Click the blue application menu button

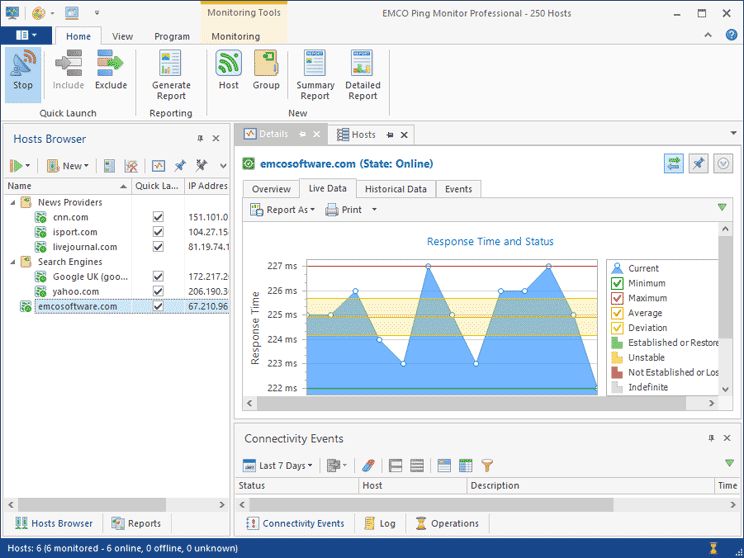coord(26,35)
